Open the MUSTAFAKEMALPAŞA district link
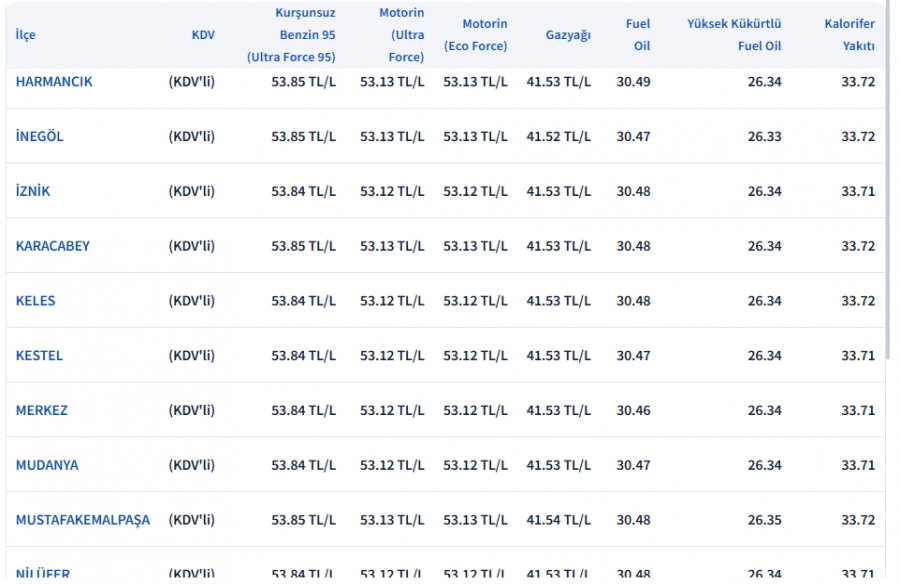 83,520
